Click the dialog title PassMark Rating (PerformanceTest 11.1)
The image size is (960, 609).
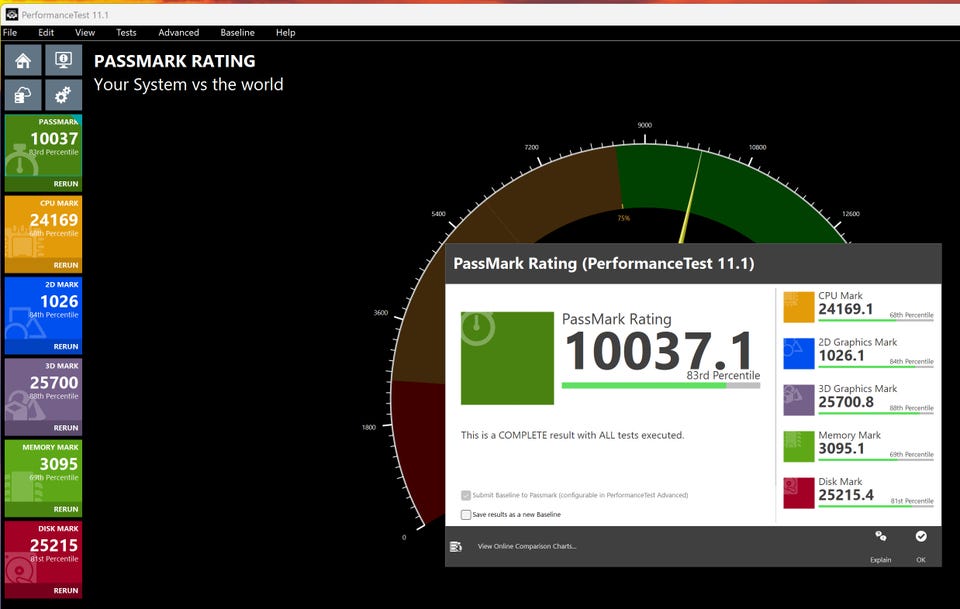(x=604, y=264)
